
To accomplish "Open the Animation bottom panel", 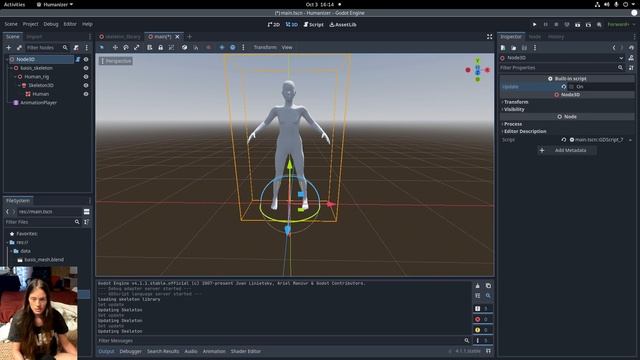I will 214,351.
